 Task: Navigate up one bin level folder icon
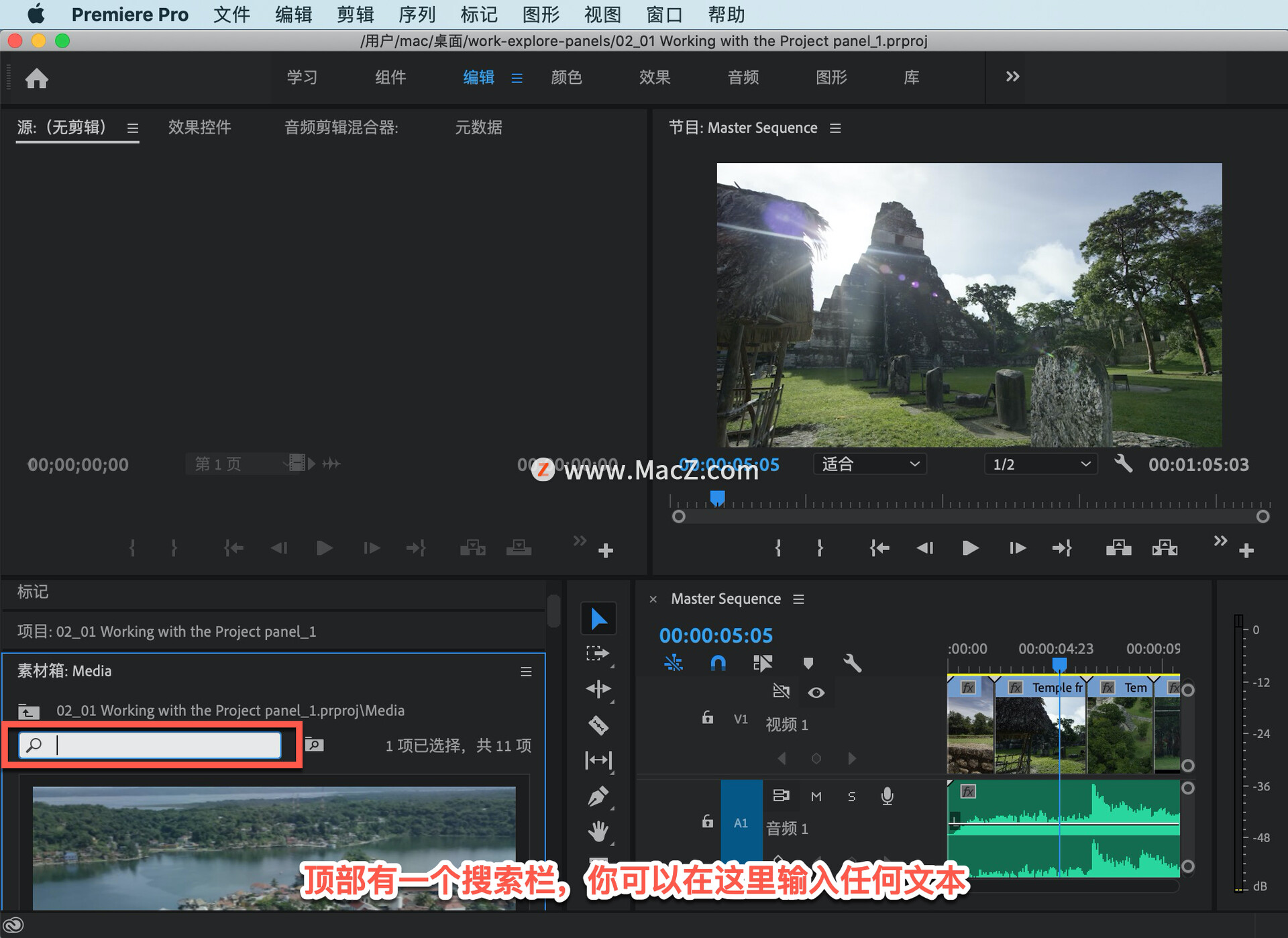point(28,711)
